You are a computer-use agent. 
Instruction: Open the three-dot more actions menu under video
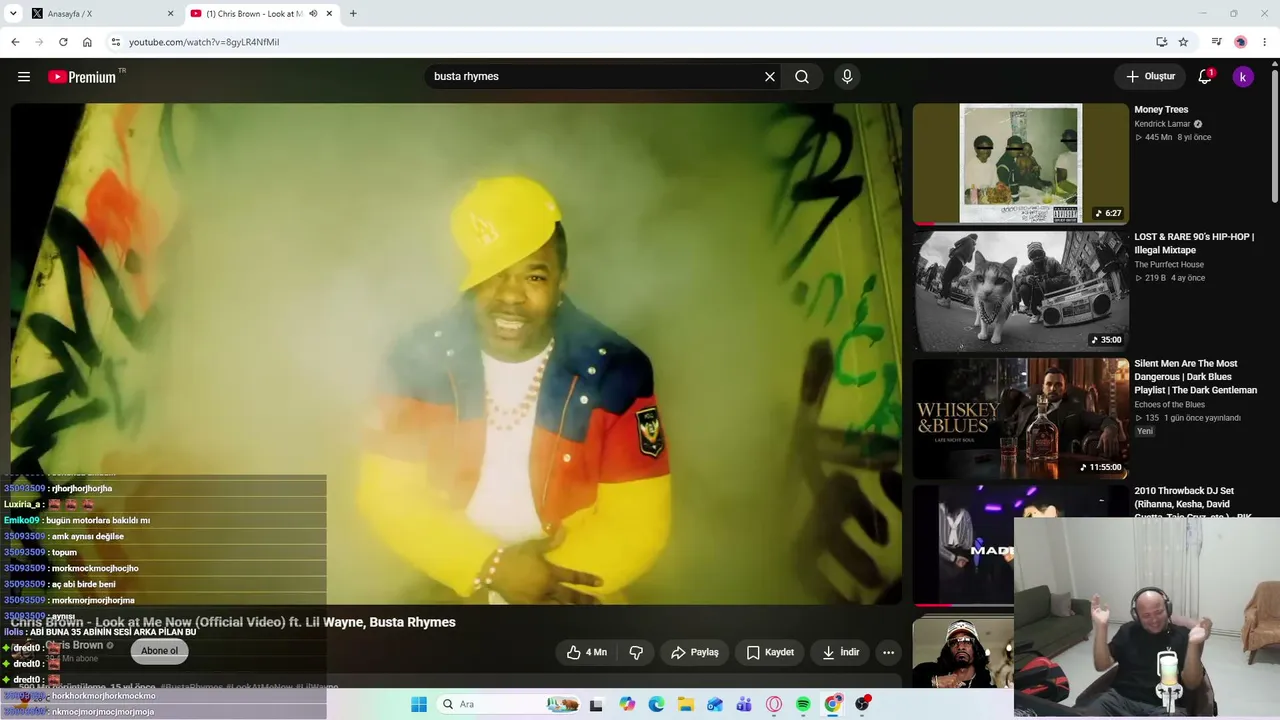[x=888, y=652]
